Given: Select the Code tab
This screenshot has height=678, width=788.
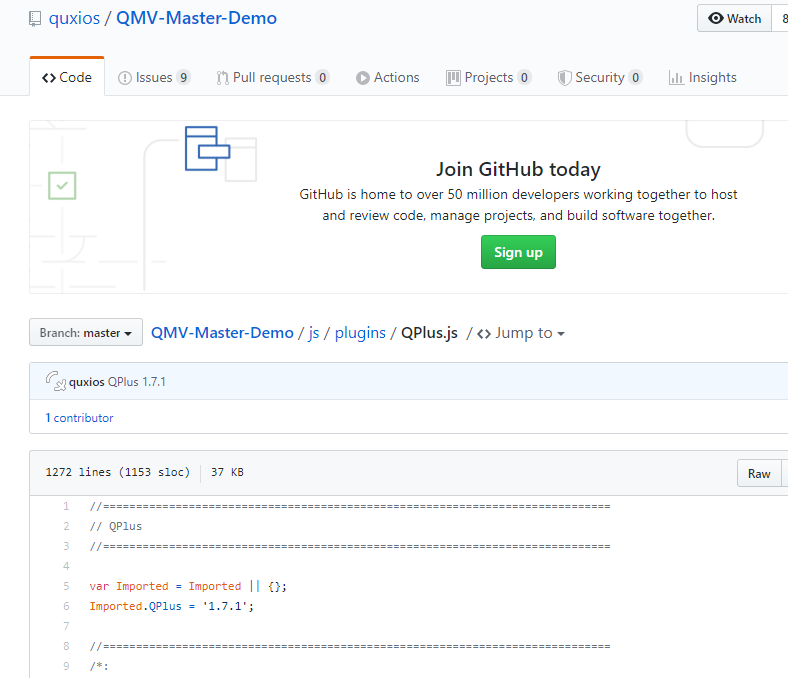Looking at the screenshot, I should [x=67, y=77].
